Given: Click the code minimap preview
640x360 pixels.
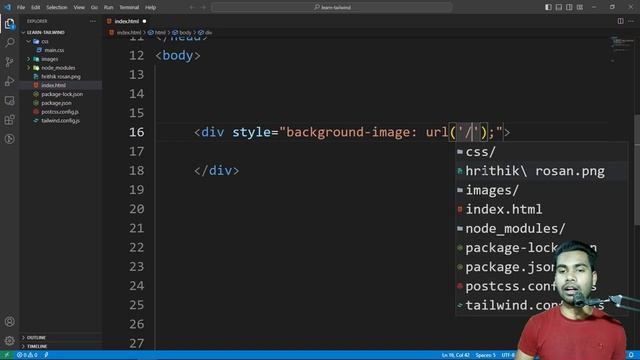Looking at the screenshot, I should click(x=621, y=49).
